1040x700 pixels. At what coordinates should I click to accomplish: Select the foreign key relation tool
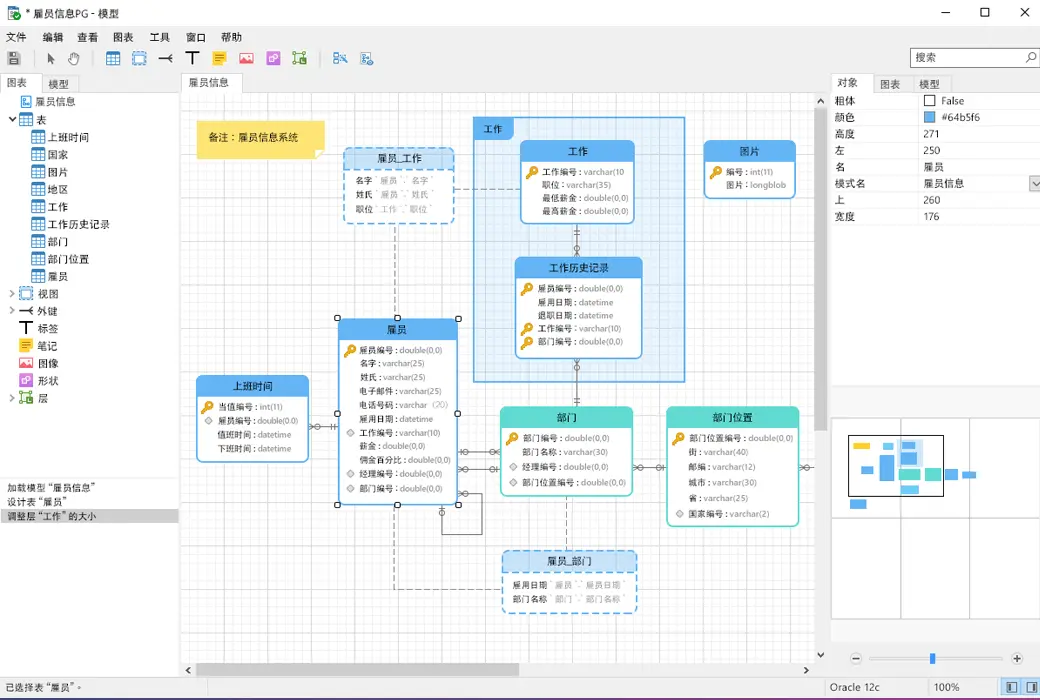(166, 58)
